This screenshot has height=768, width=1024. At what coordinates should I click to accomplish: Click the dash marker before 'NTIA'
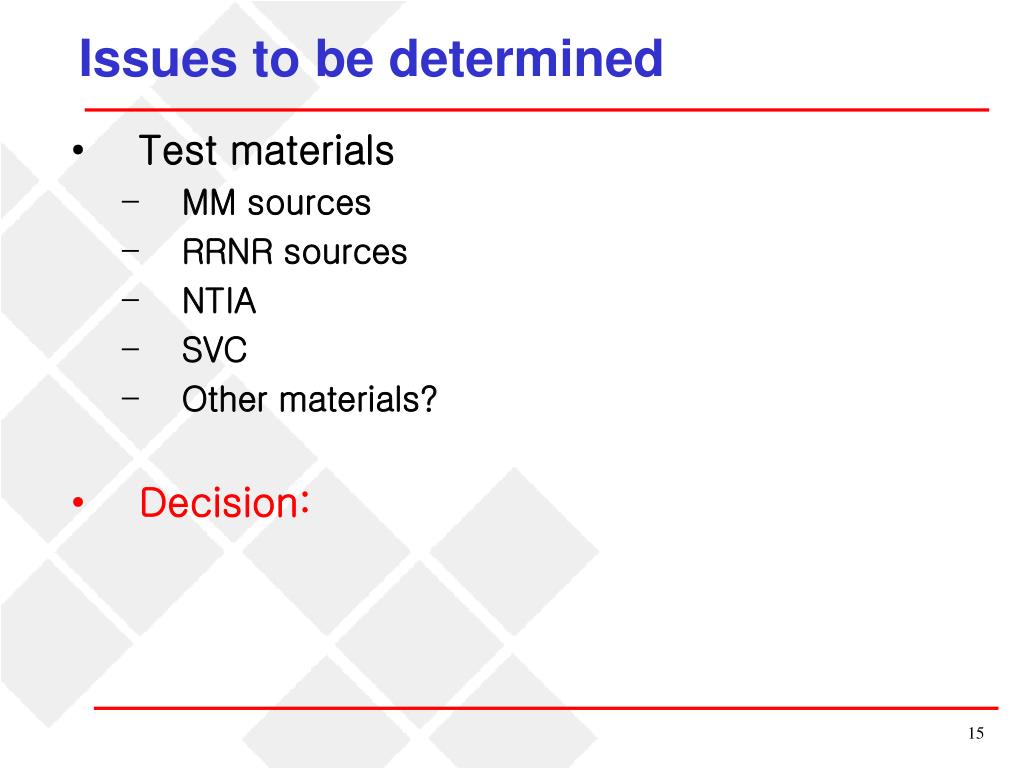pos(131,300)
